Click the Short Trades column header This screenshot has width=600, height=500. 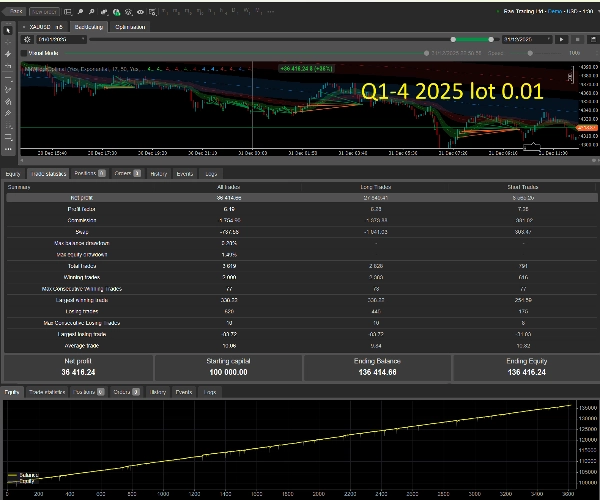click(x=523, y=187)
